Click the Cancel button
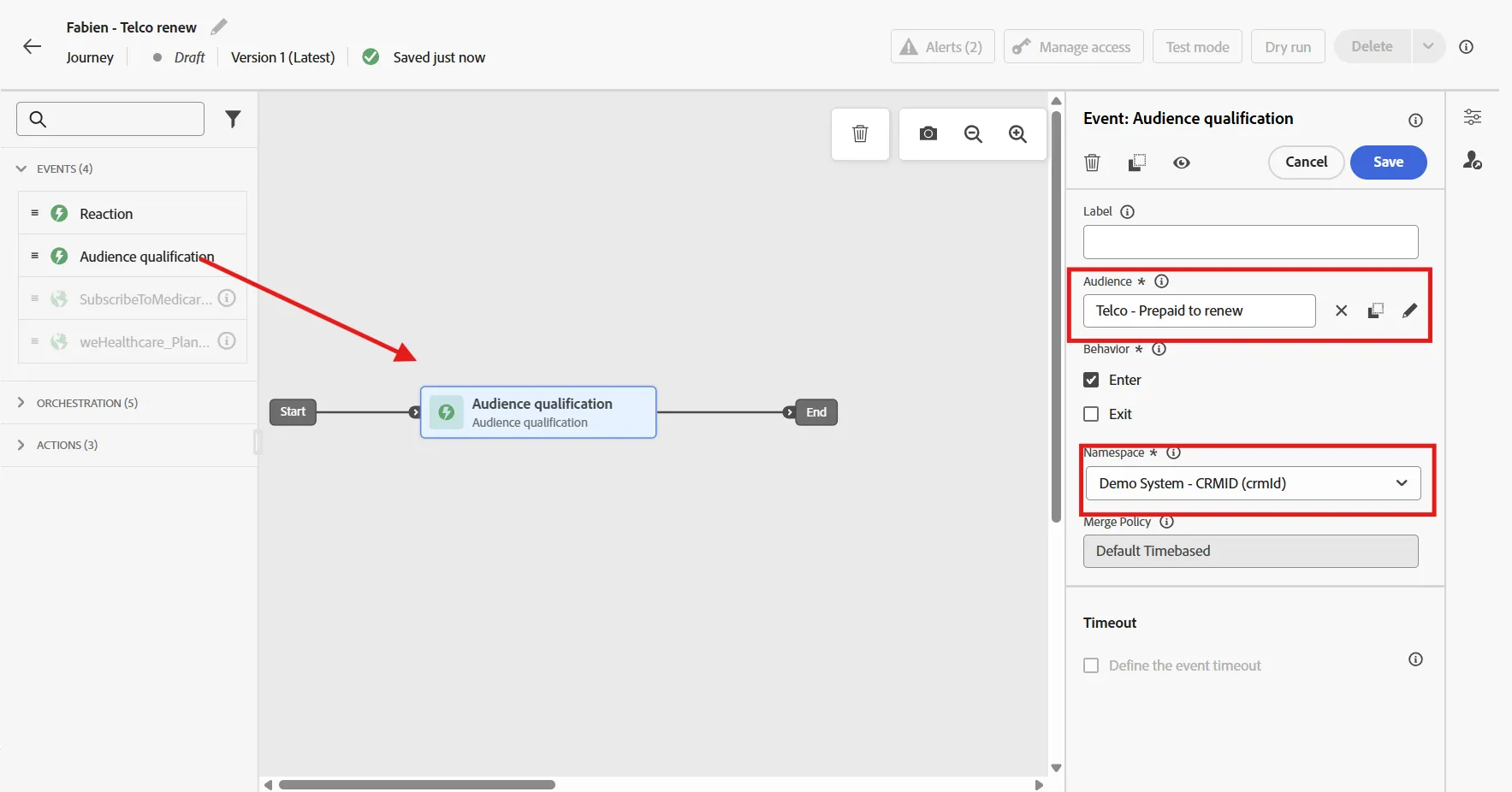The height and width of the screenshot is (792, 1512). click(x=1306, y=163)
